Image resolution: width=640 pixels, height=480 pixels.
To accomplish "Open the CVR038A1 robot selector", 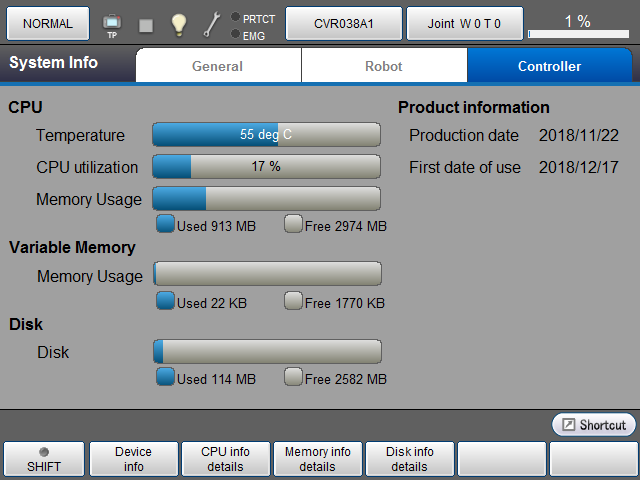I will point(344,23).
